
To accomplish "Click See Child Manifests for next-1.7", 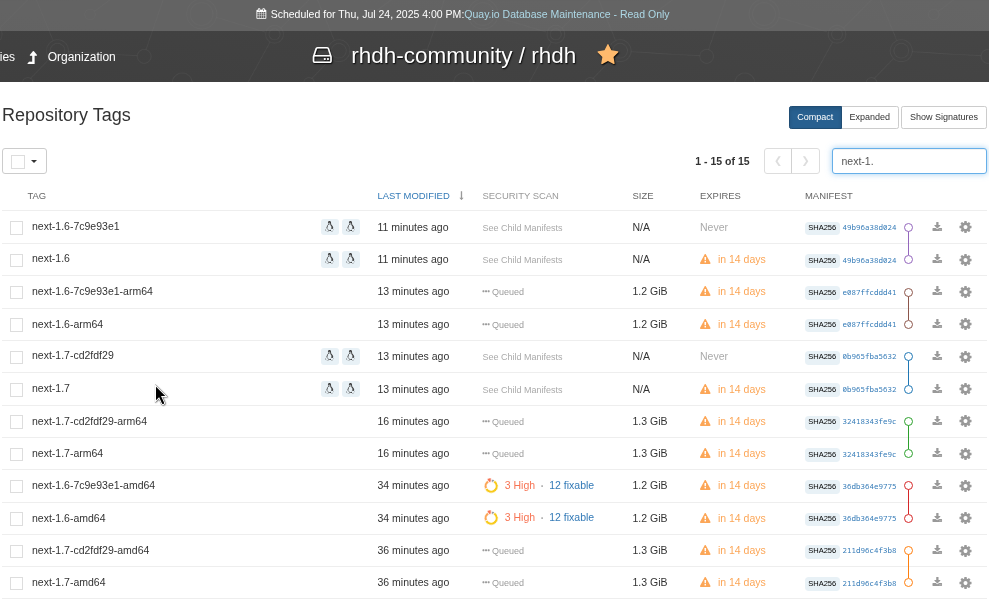I will pos(522,390).
